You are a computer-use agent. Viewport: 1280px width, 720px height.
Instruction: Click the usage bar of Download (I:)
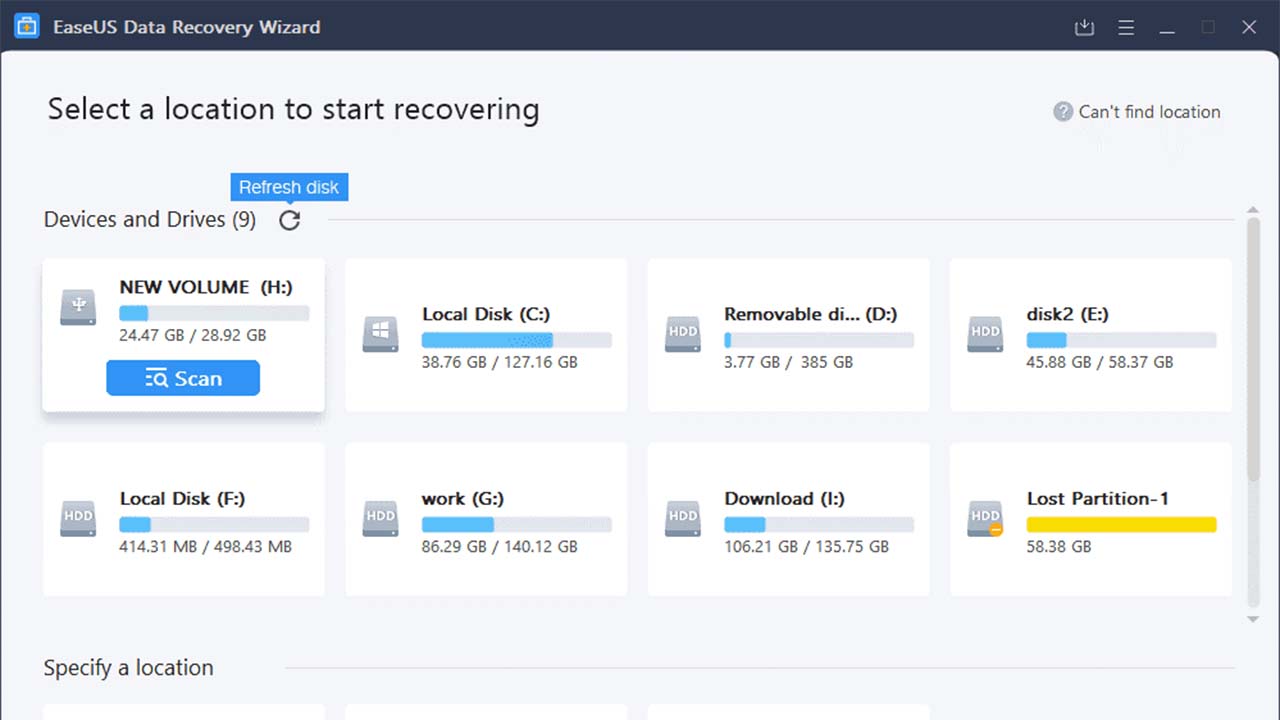coord(819,525)
